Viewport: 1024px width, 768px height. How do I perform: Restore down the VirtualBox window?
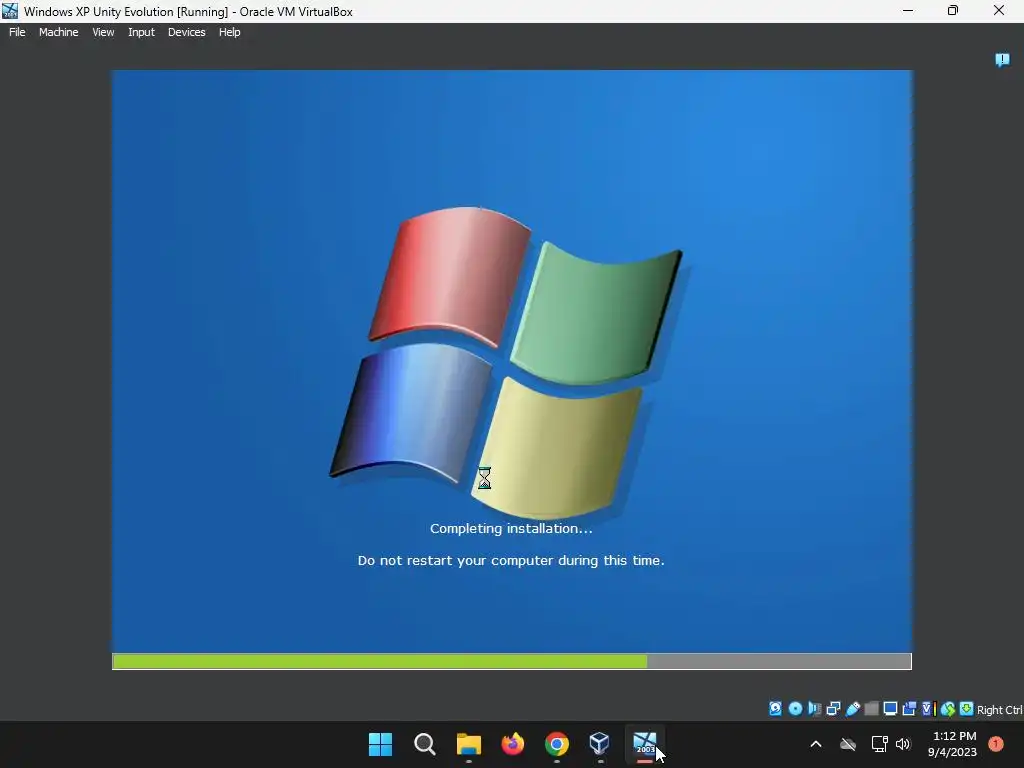953,11
